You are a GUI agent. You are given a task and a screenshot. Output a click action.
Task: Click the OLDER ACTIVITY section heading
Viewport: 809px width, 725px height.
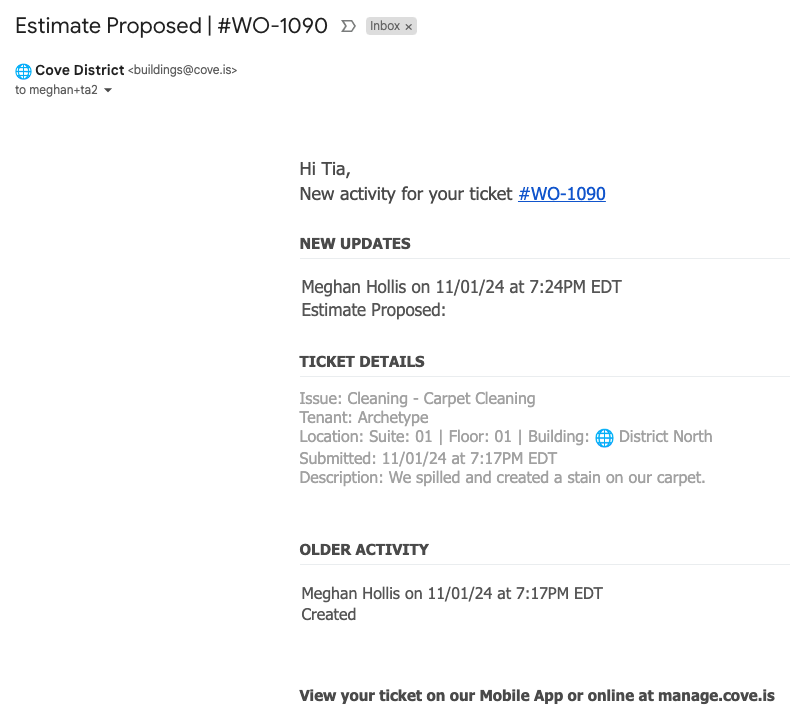point(364,550)
